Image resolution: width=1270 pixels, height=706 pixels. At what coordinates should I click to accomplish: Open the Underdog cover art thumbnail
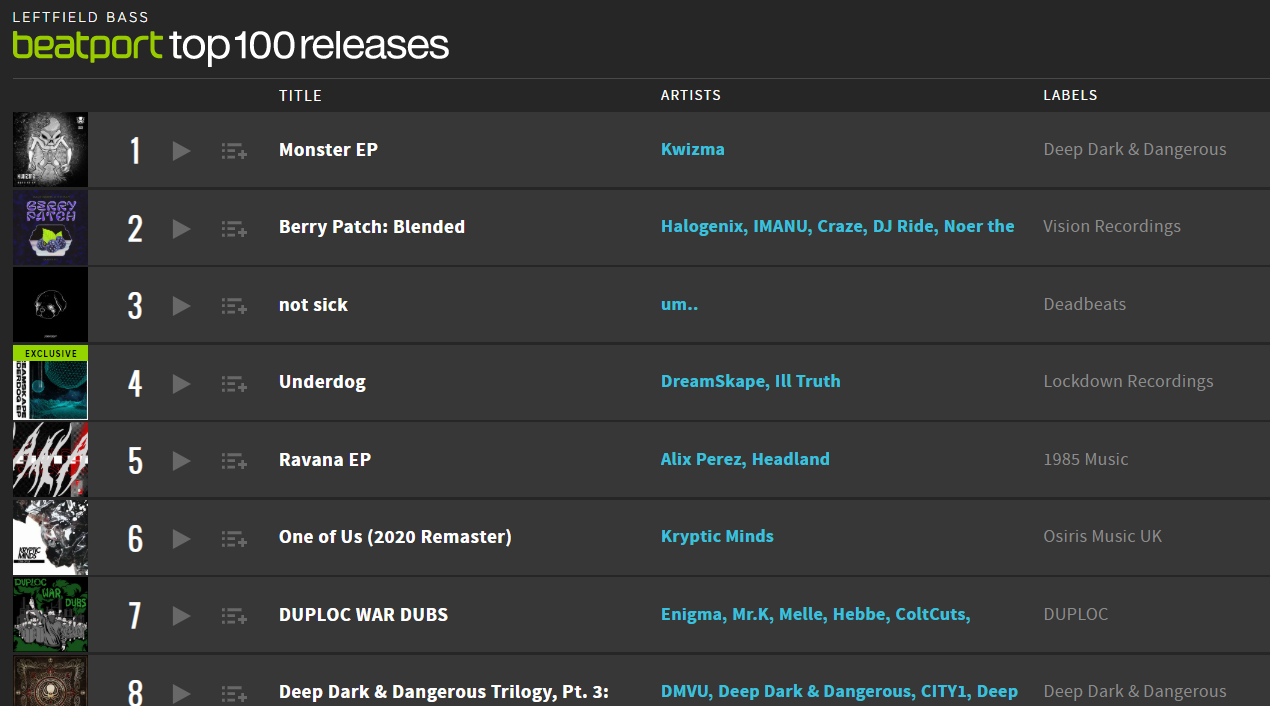coord(50,382)
